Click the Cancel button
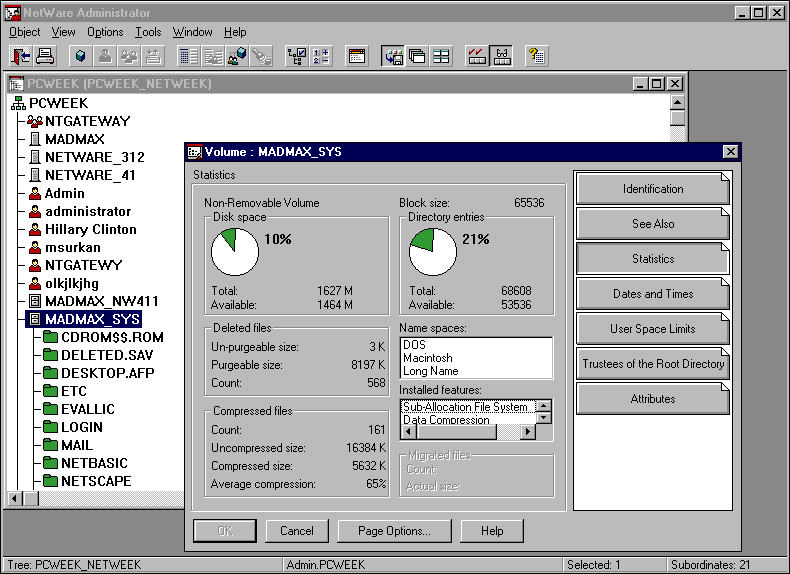790x574 pixels. pyautogui.click(x=297, y=531)
